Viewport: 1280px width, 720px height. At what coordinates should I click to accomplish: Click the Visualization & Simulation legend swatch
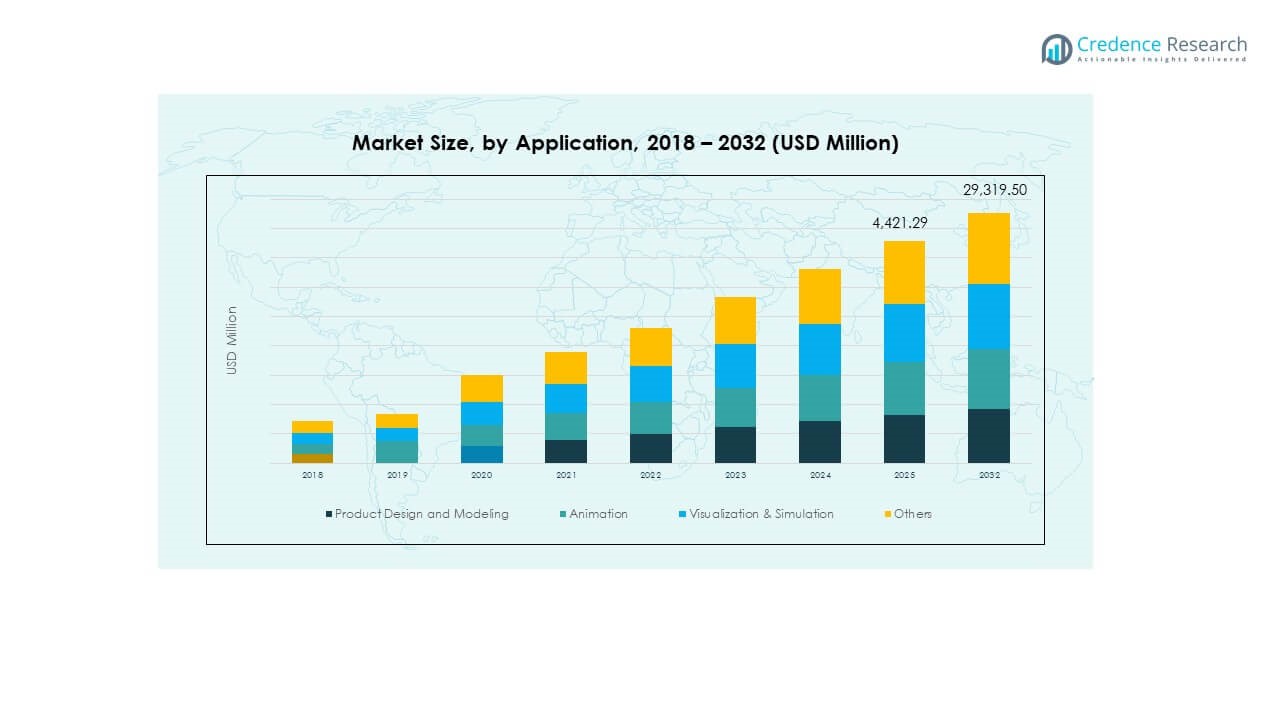(682, 514)
